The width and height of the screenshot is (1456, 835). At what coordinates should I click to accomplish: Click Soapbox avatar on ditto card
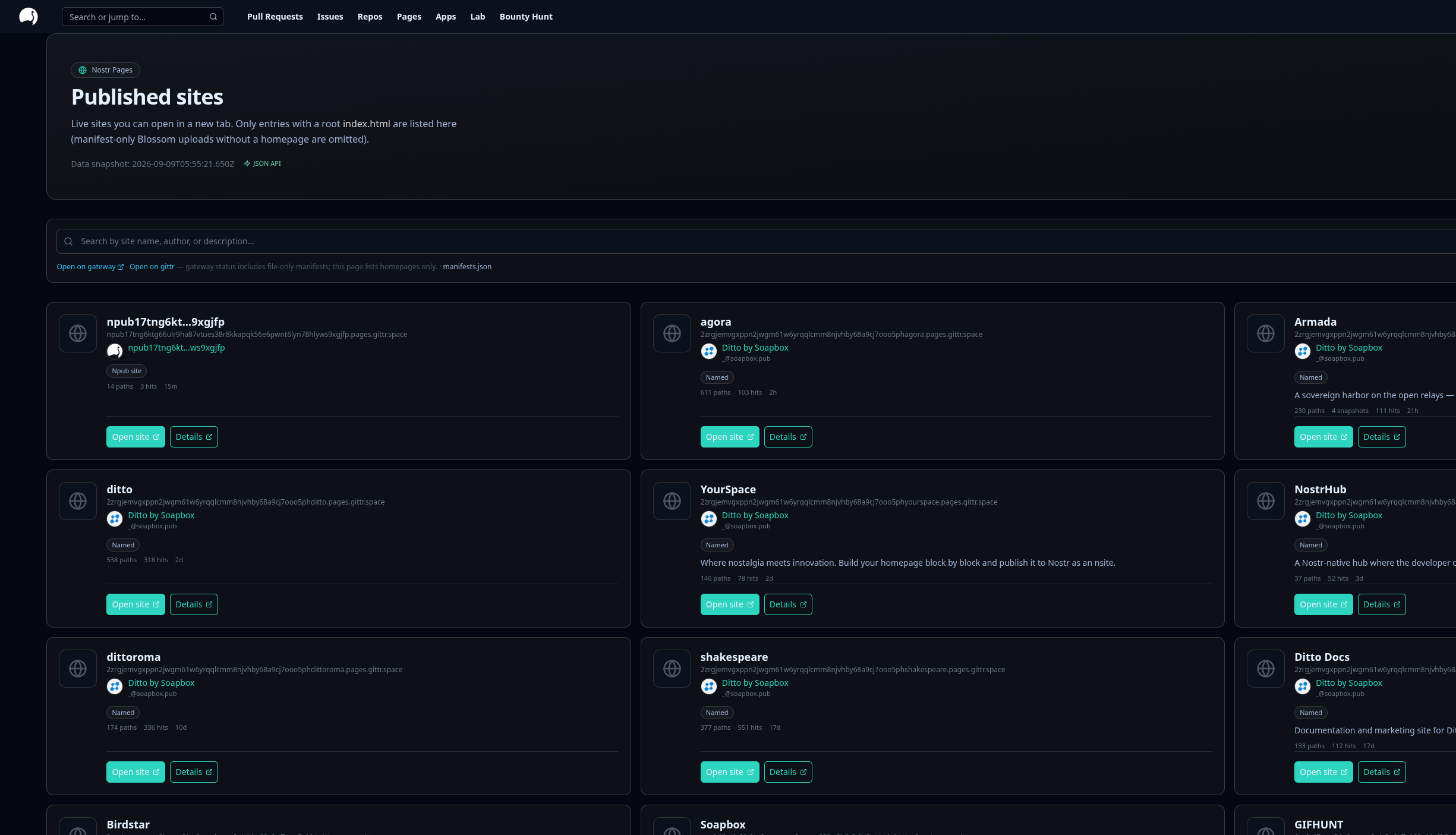tap(115, 519)
